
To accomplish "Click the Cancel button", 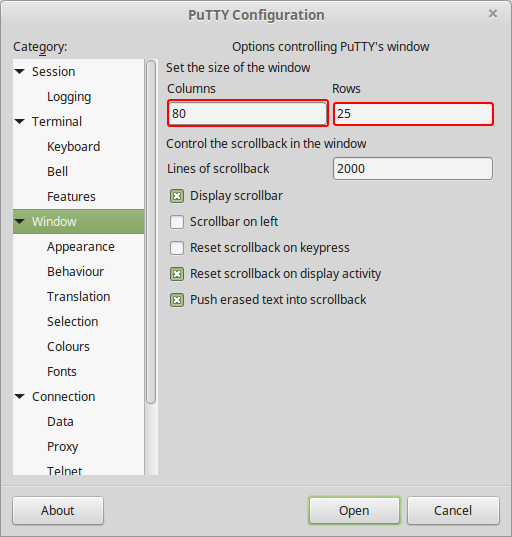I will [453, 510].
